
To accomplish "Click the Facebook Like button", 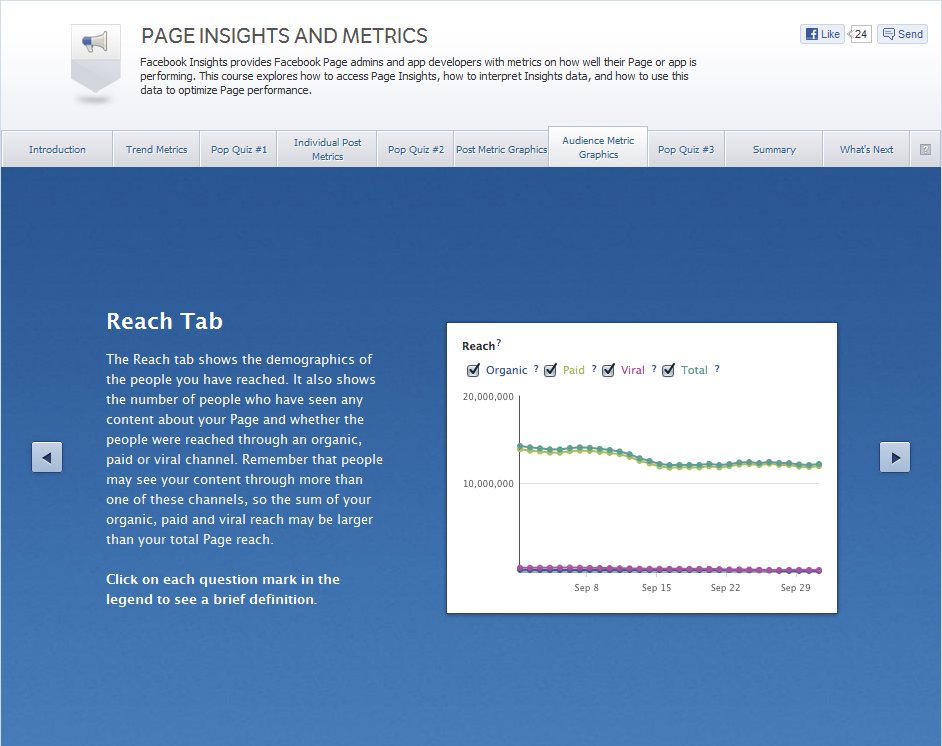I will point(822,34).
